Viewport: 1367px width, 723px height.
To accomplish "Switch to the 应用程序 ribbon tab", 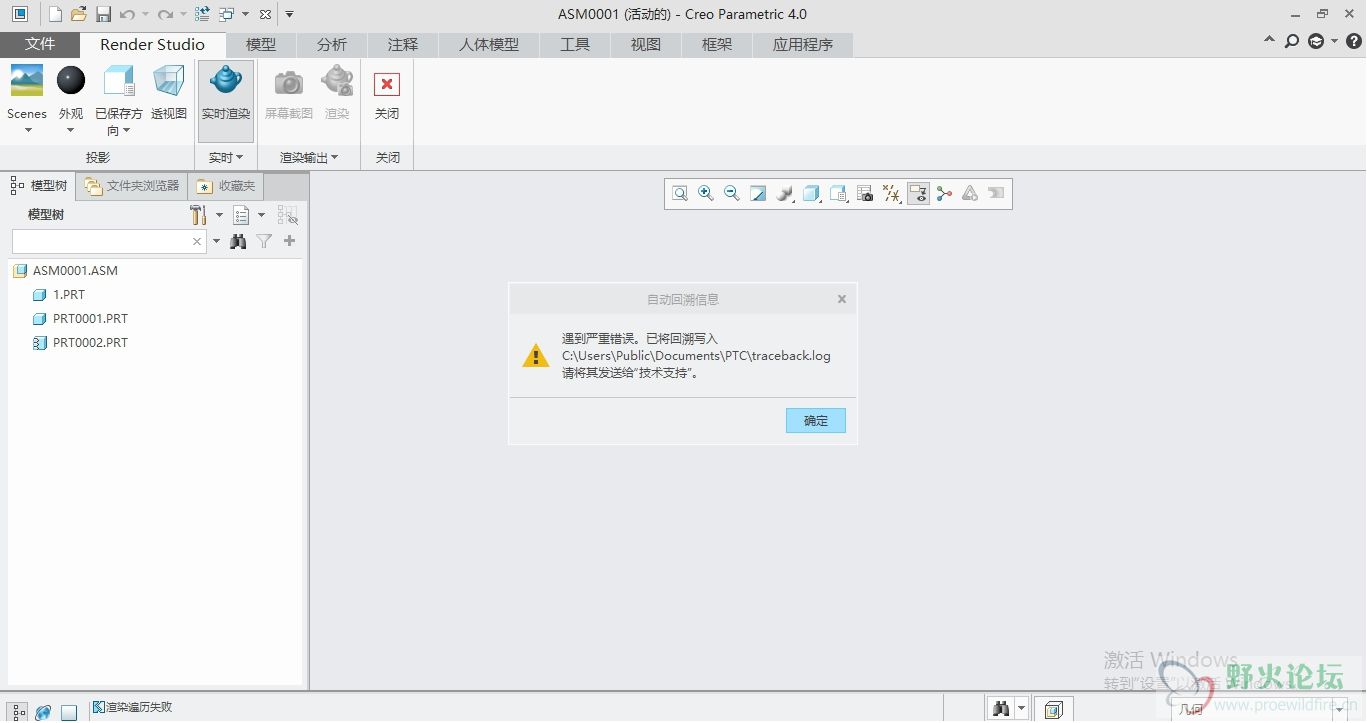I will click(803, 45).
